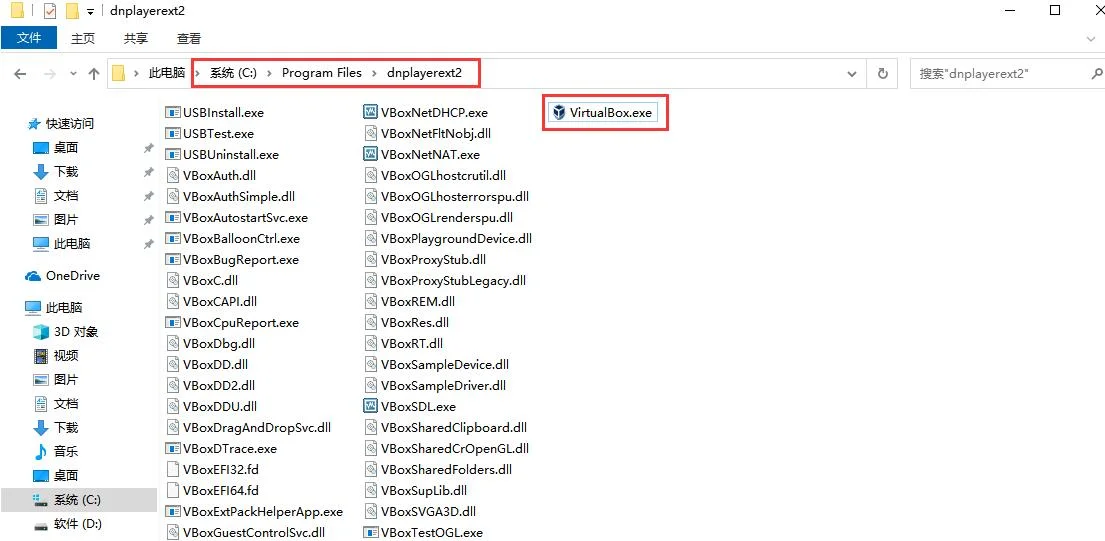Viewport: 1105px width, 541px height.
Task: Select VBoxSharedCrOpenGL.dll file
Action: click(447, 449)
